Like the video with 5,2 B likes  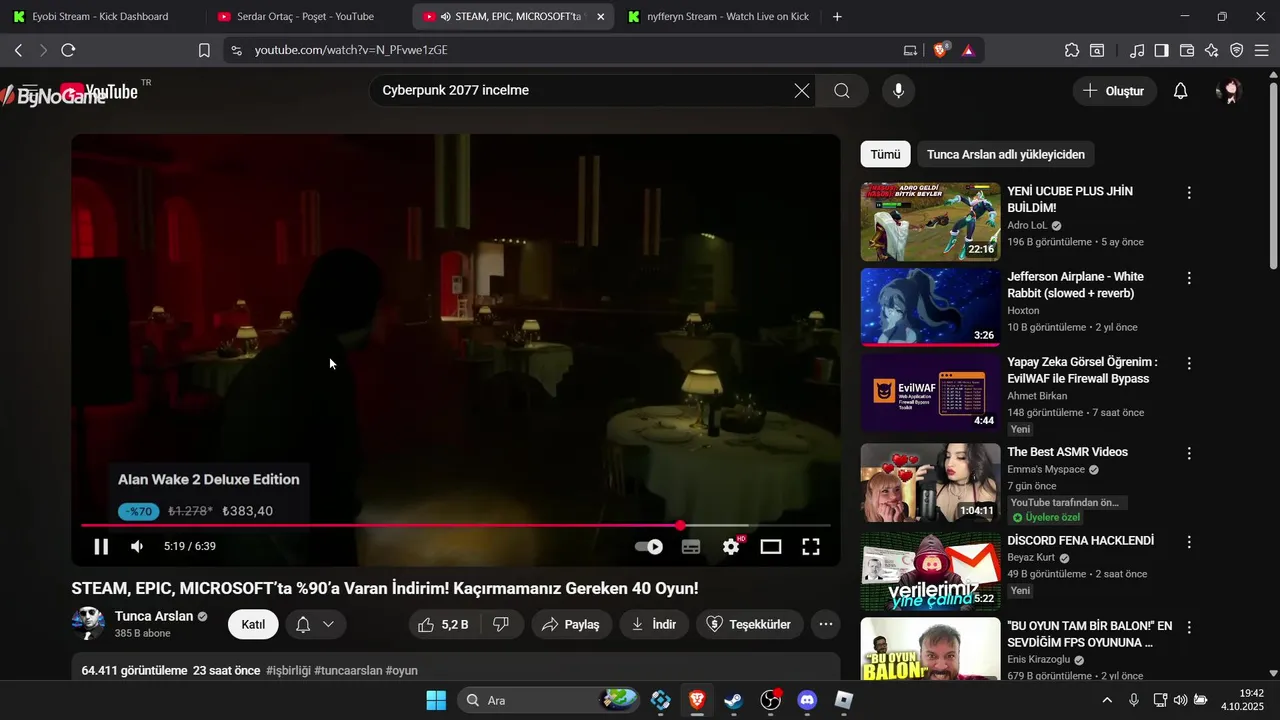pos(444,624)
